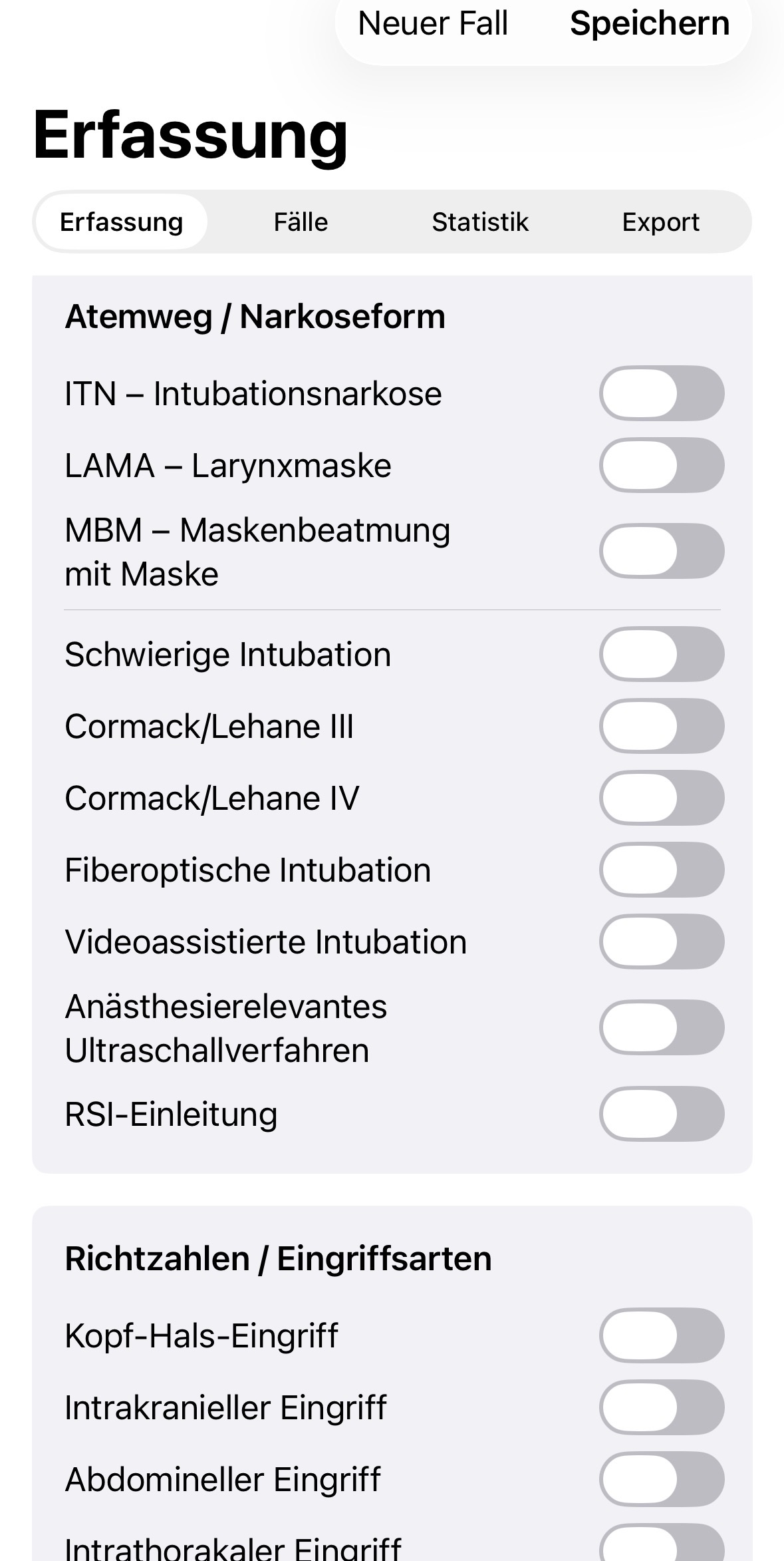Image resolution: width=784 pixels, height=1561 pixels.
Task: Toggle Kopf-Hals-Eingriff switch
Action: (x=661, y=1335)
